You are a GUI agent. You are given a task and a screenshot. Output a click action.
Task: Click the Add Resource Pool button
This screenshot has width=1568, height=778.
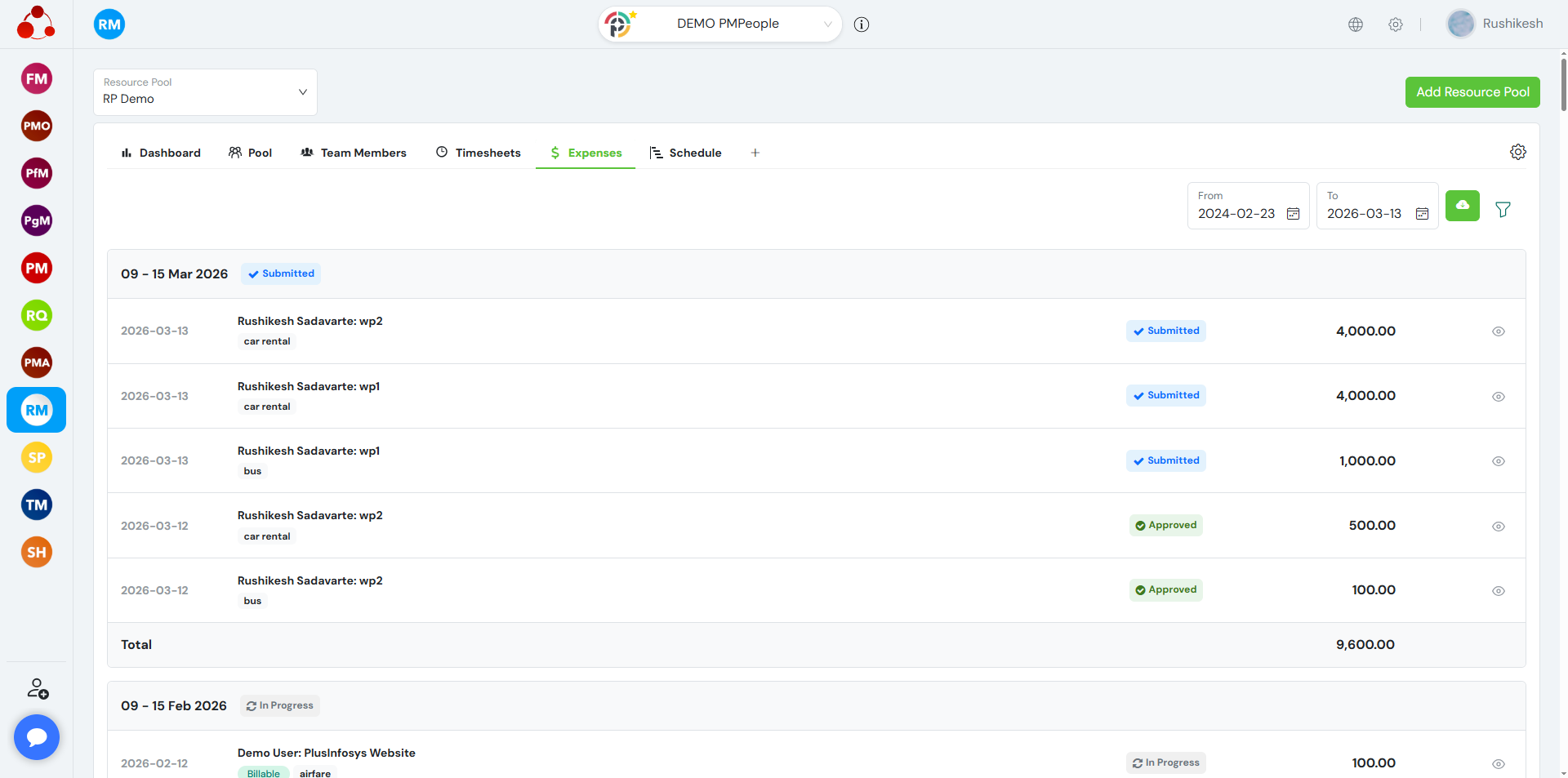tap(1472, 92)
